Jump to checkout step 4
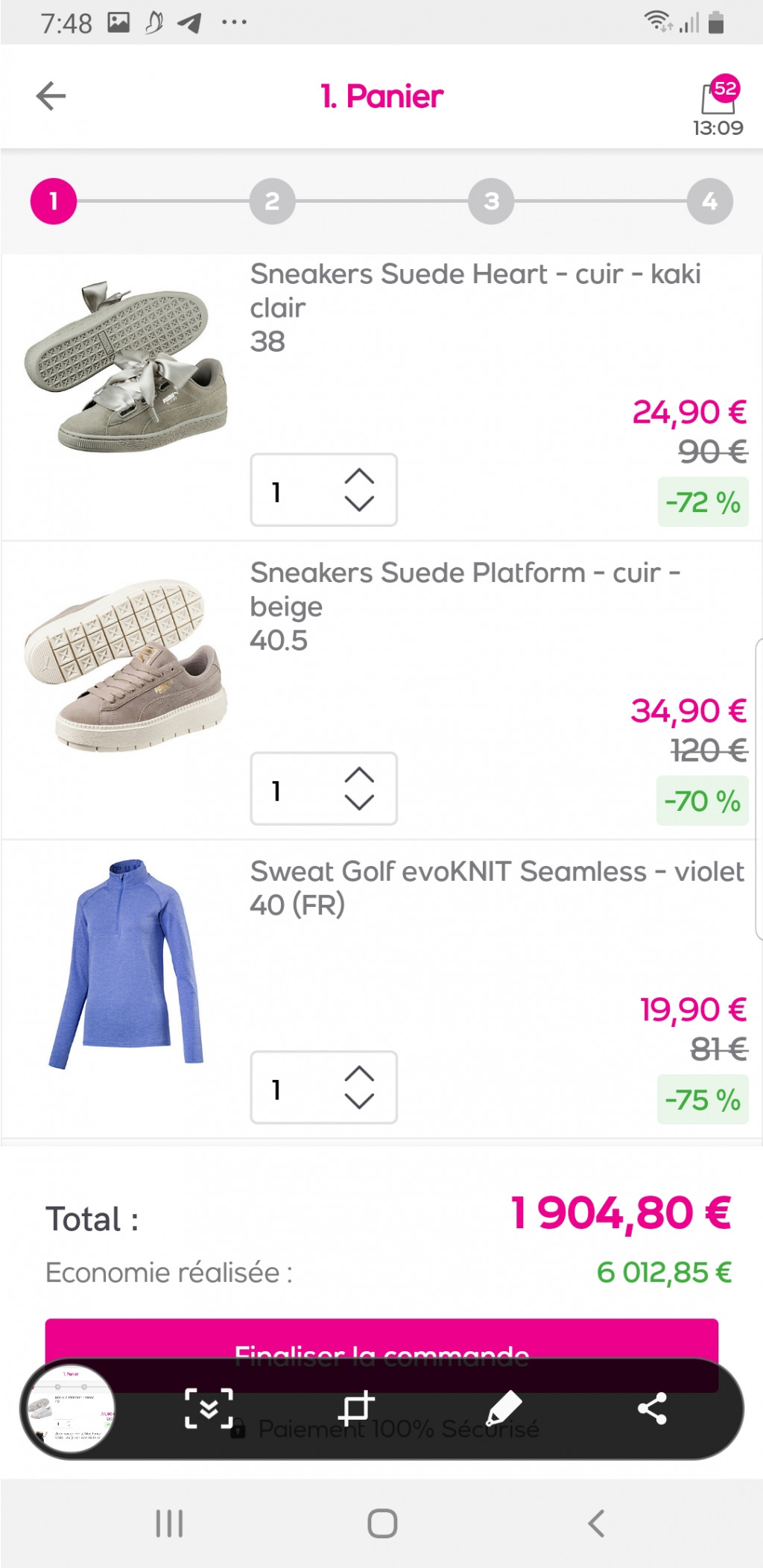763x1568 pixels. click(709, 201)
